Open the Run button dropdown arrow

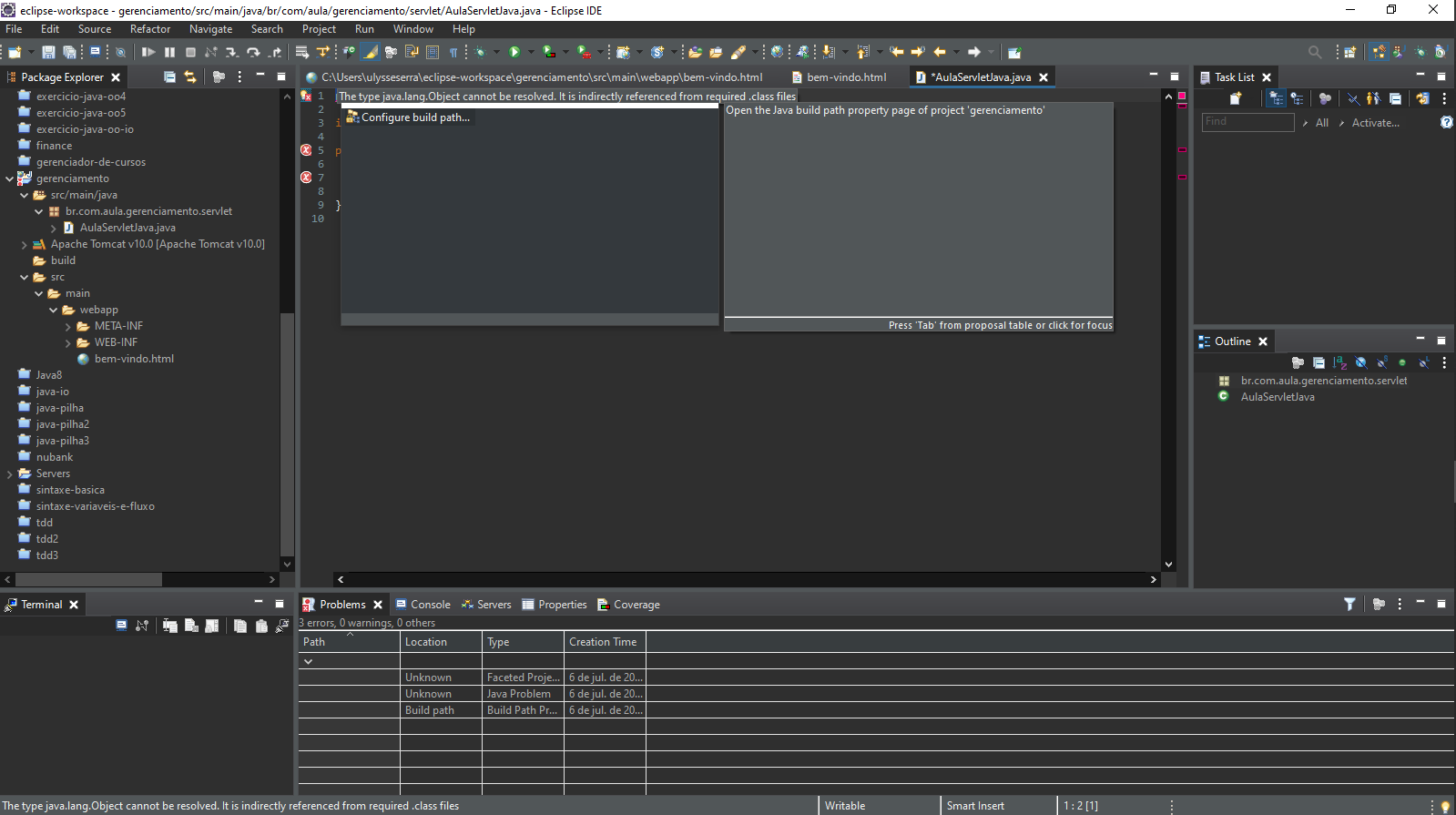pyautogui.click(x=530, y=53)
